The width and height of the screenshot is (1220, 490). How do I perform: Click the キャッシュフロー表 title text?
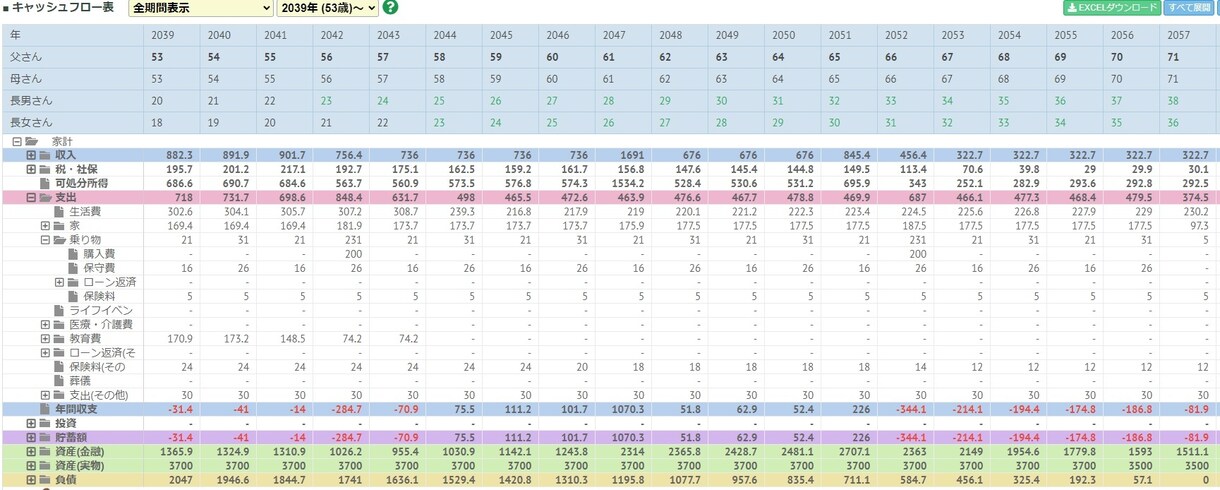tap(65, 8)
